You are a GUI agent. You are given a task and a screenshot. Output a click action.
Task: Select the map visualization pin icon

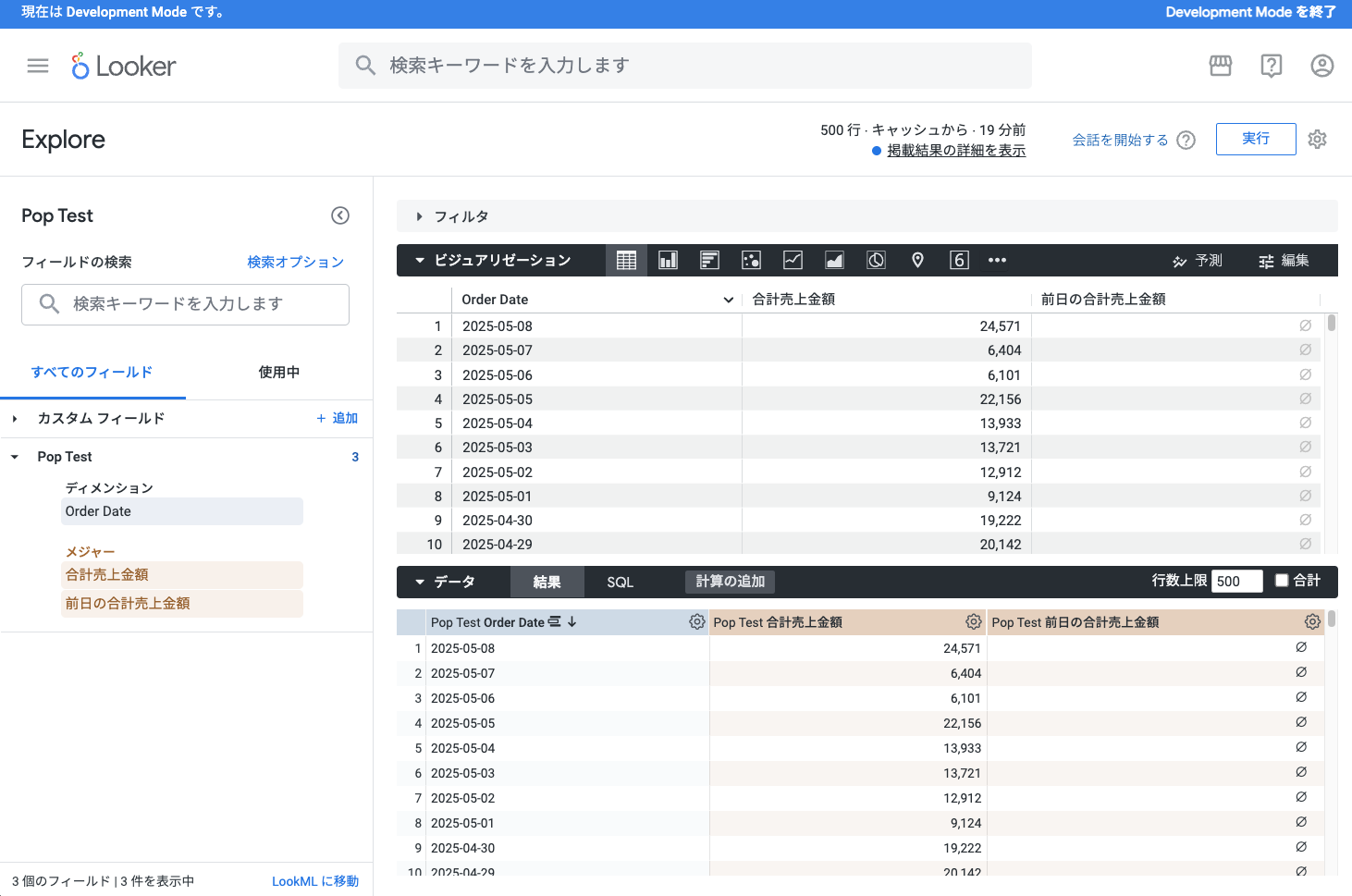click(x=917, y=261)
